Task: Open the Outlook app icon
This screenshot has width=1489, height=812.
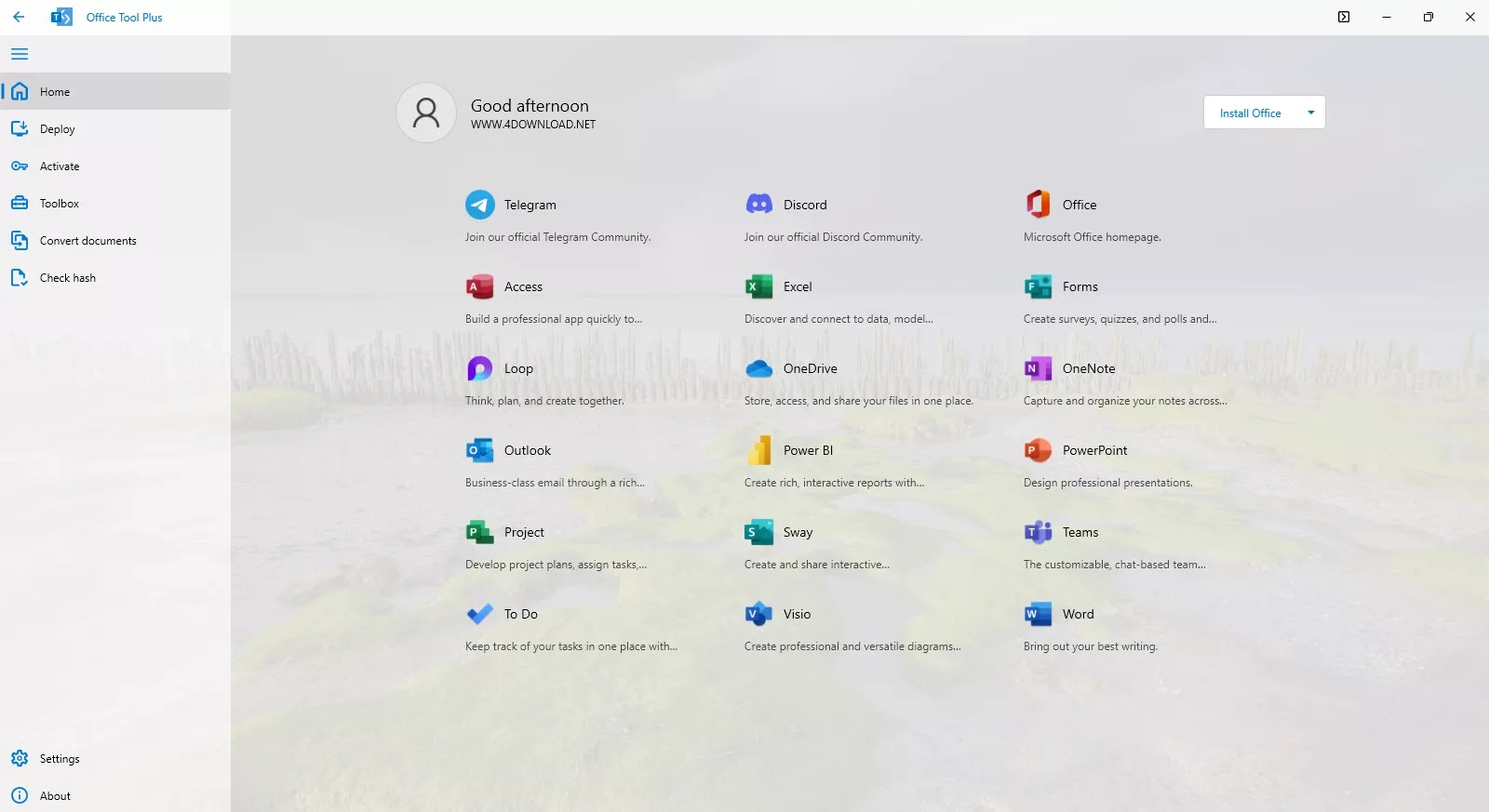Action: (480, 450)
